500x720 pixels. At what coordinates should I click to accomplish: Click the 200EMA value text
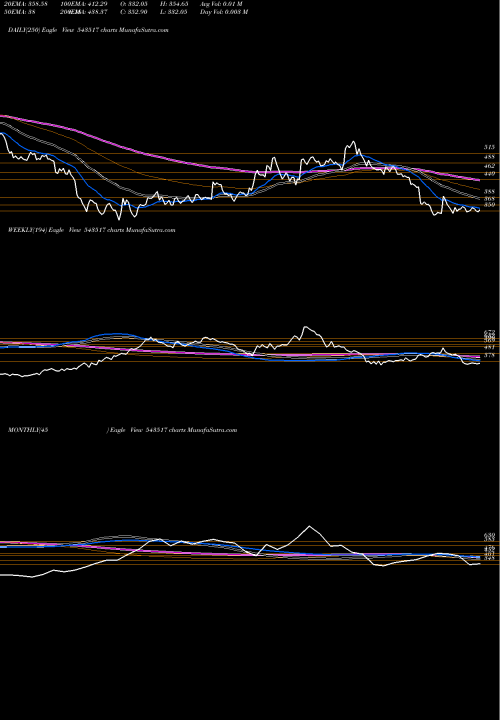pos(86,12)
